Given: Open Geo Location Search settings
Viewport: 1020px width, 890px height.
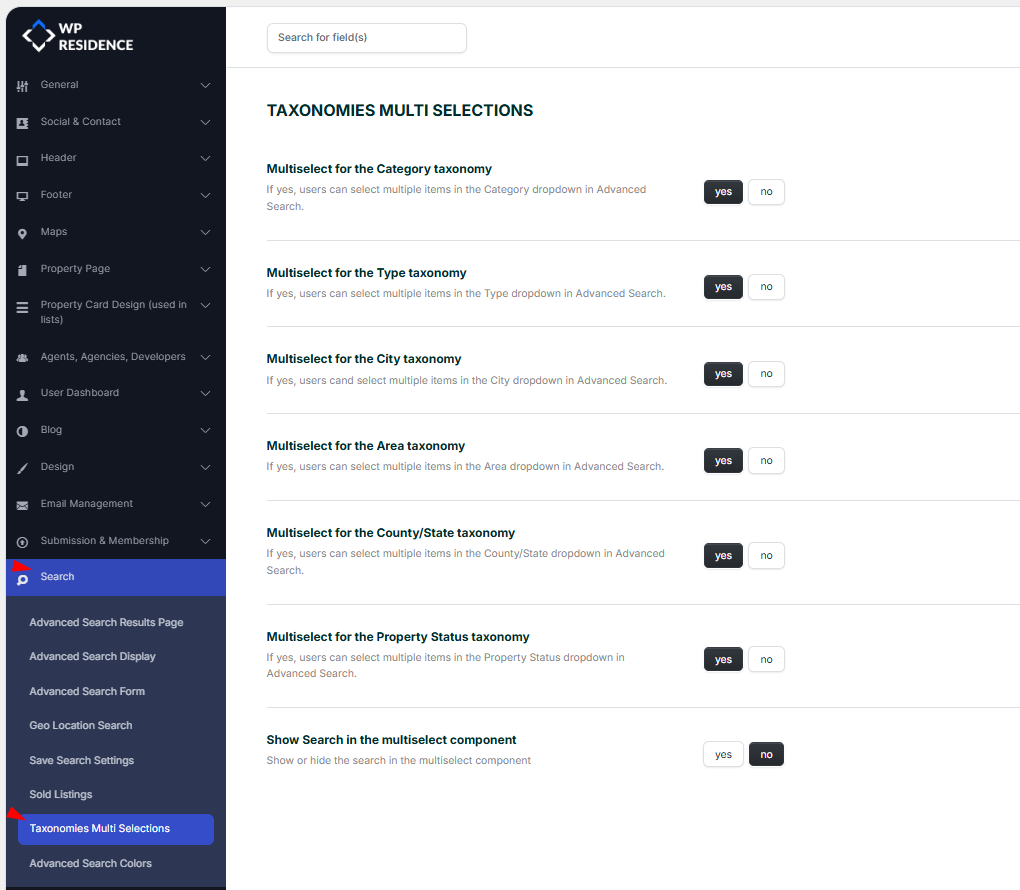Looking at the screenshot, I should [81, 725].
